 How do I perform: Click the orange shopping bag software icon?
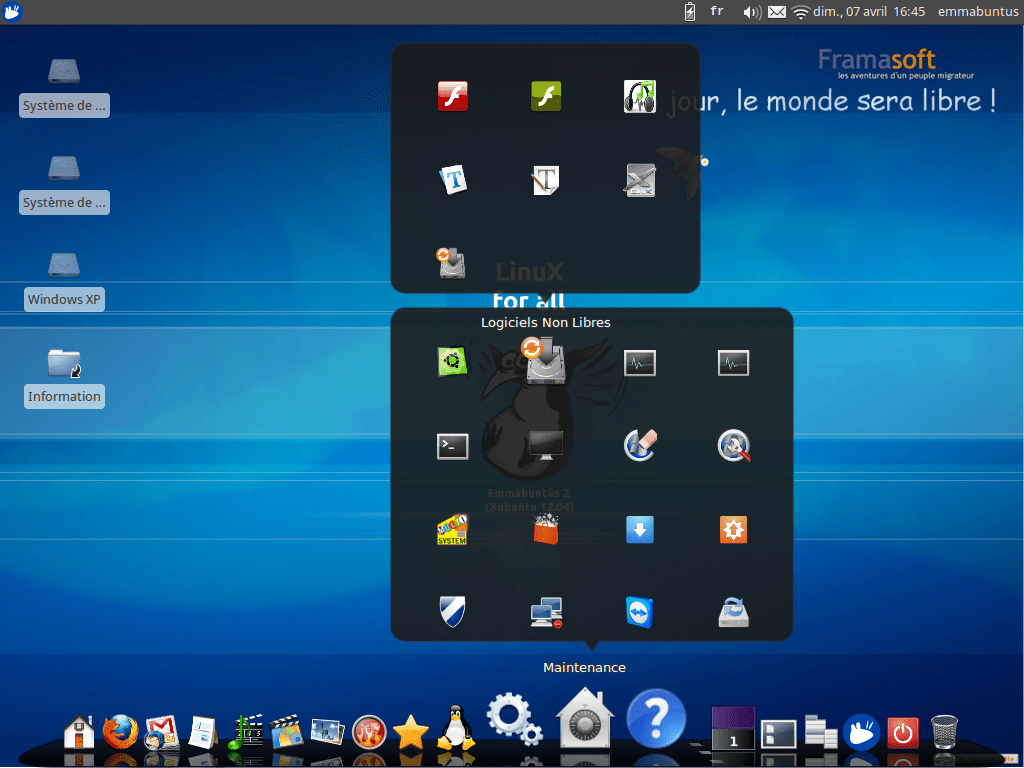pyautogui.click(x=545, y=530)
